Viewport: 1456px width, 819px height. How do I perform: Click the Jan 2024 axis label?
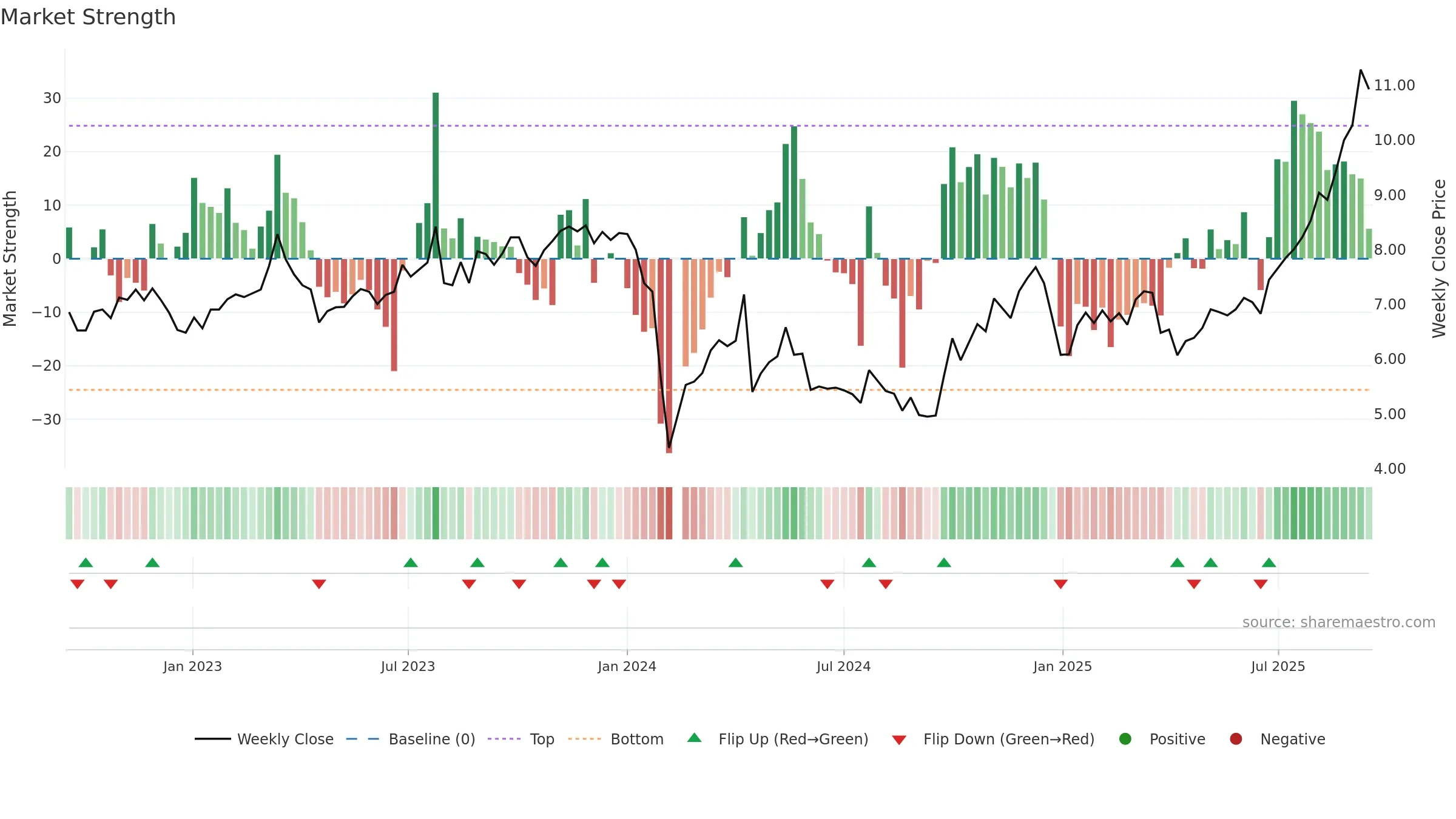coord(627,666)
